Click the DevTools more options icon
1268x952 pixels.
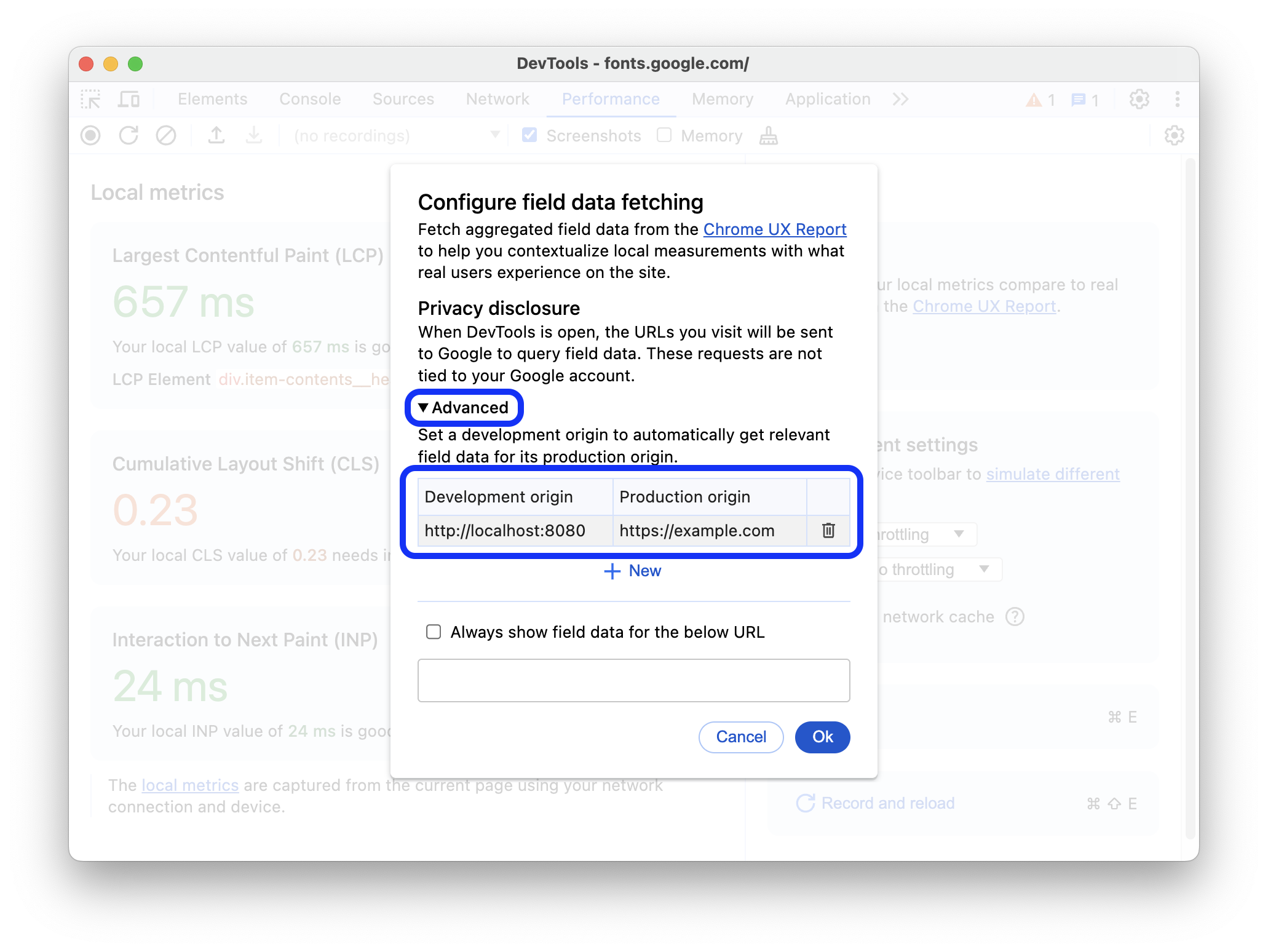pos(1177,98)
